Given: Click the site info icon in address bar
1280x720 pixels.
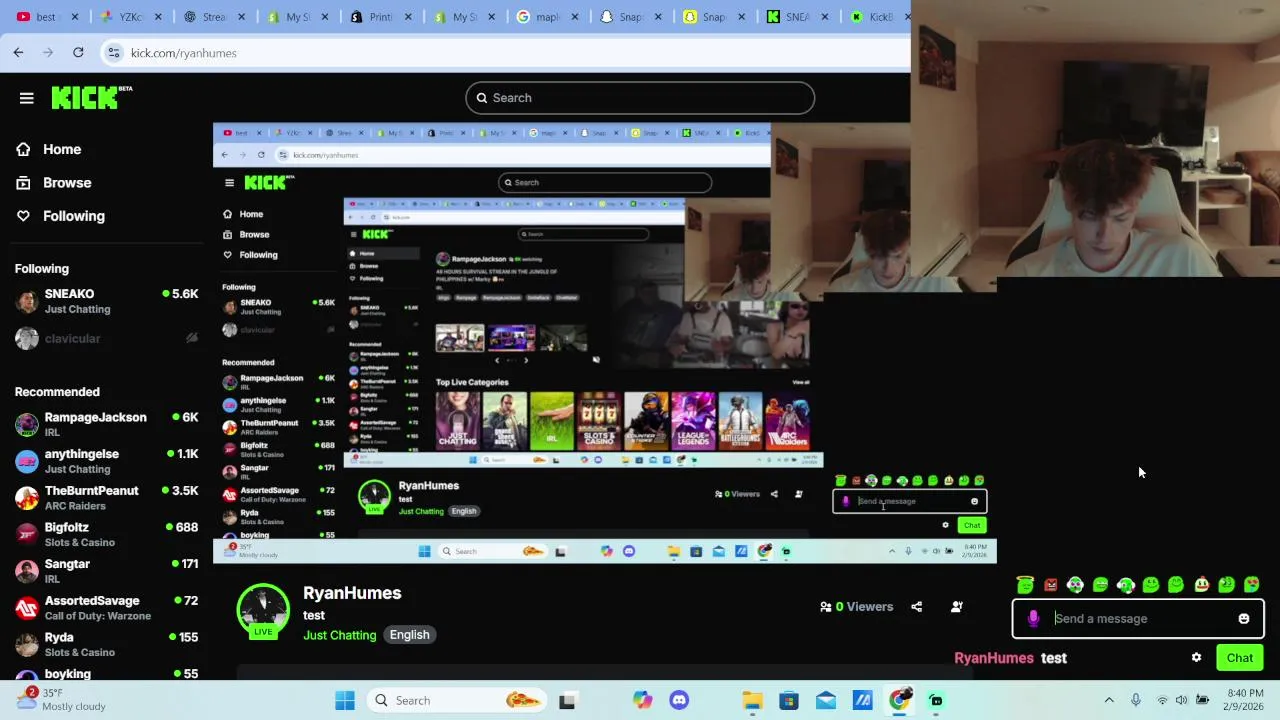Looking at the screenshot, I should 114,52.
